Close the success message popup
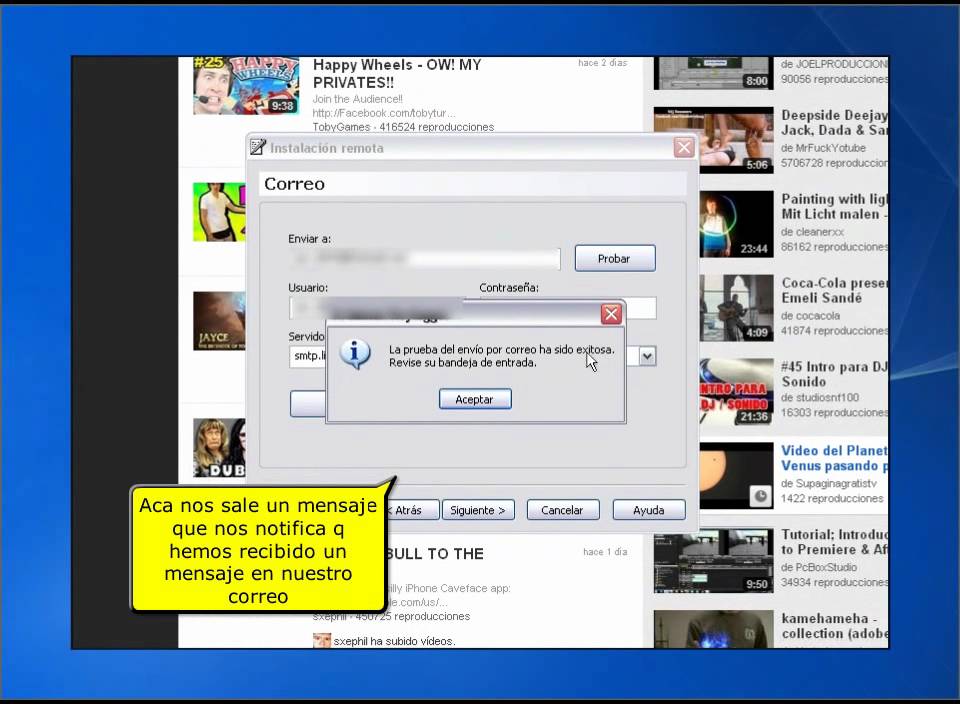 [x=611, y=314]
